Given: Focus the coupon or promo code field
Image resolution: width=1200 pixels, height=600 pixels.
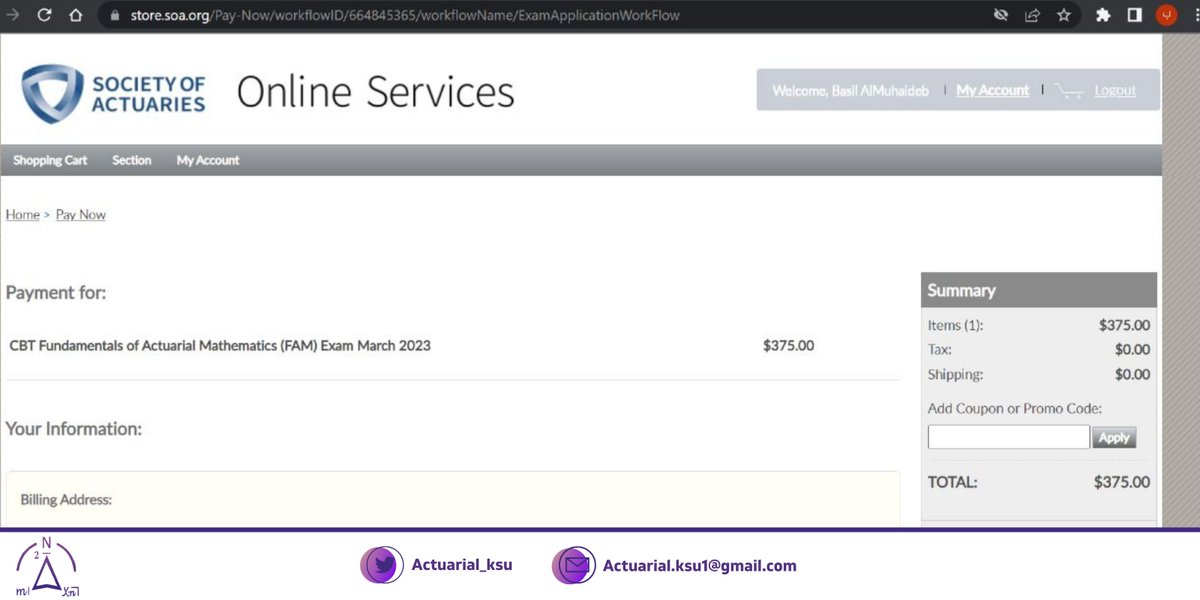Looking at the screenshot, I should point(1009,437).
